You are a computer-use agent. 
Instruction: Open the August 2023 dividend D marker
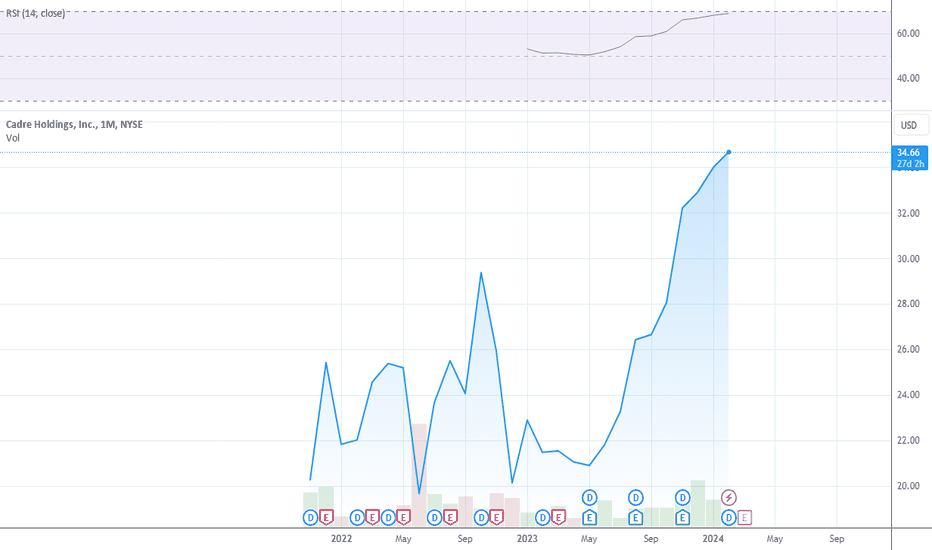coord(635,497)
